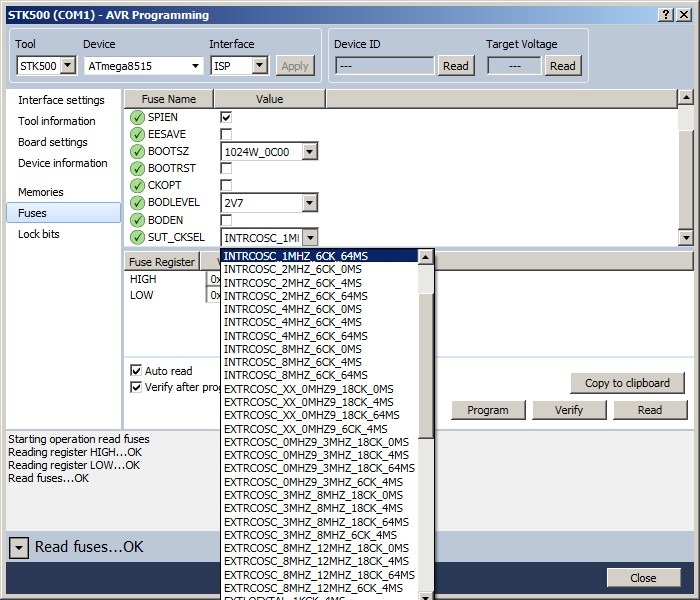700x600 pixels.
Task: Click the green check icon beside BOOTSZ
Action: pyautogui.click(x=137, y=151)
